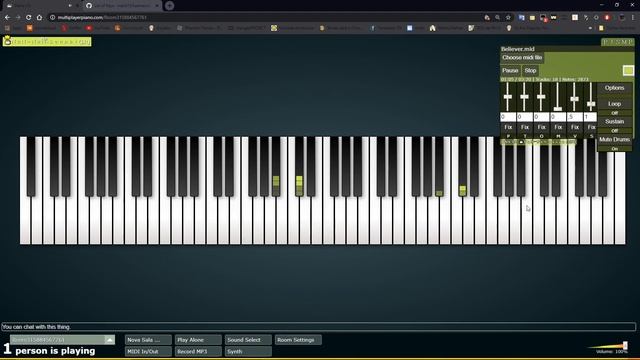The image size is (640, 360).
Task: Open Room Settings
Action: (x=298, y=340)
